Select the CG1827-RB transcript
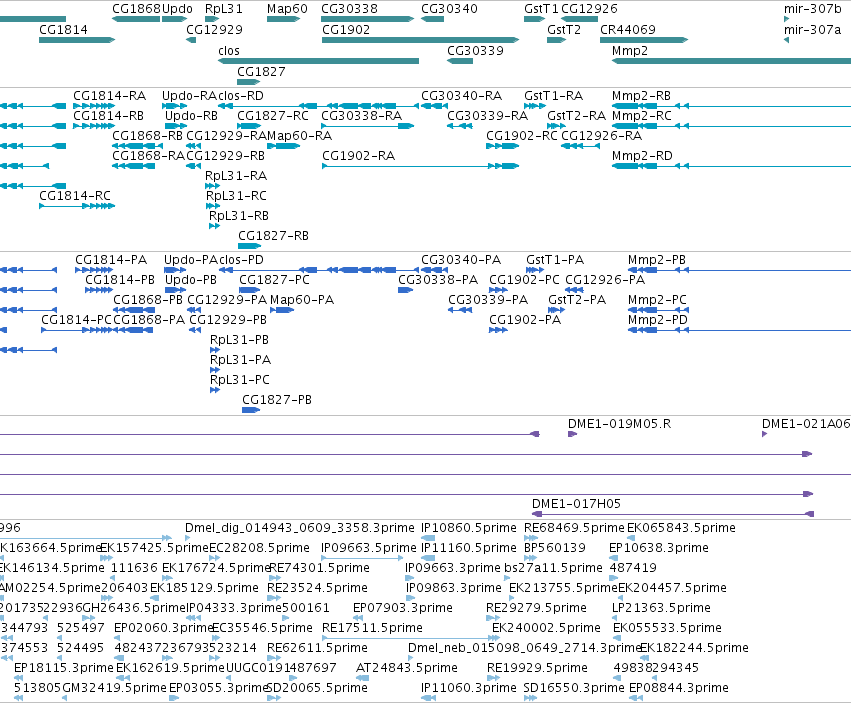The height and width of the screenshot is (703, 851). pos(250,246)
